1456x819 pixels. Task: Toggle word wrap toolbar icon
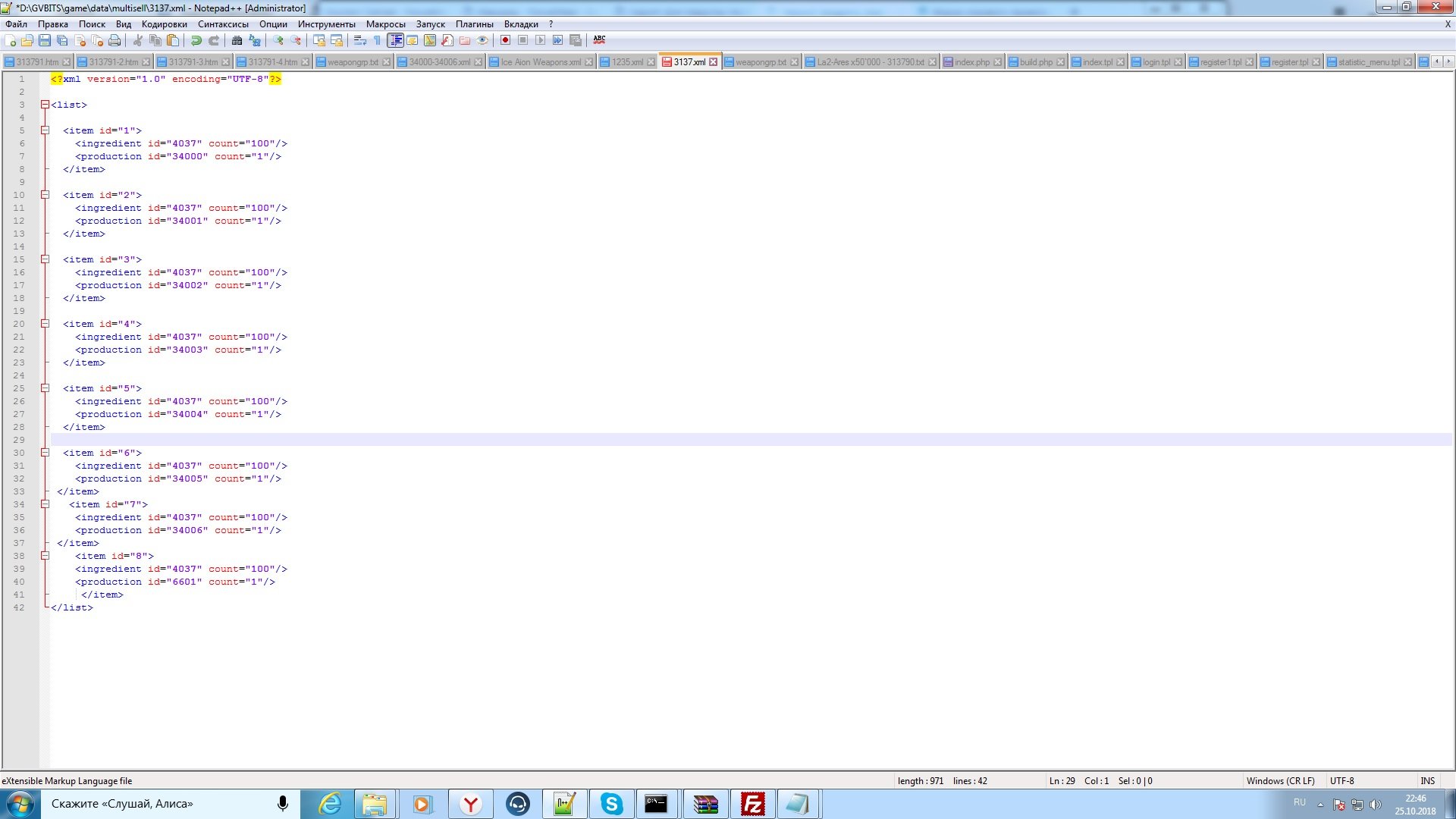click(360, 40)
